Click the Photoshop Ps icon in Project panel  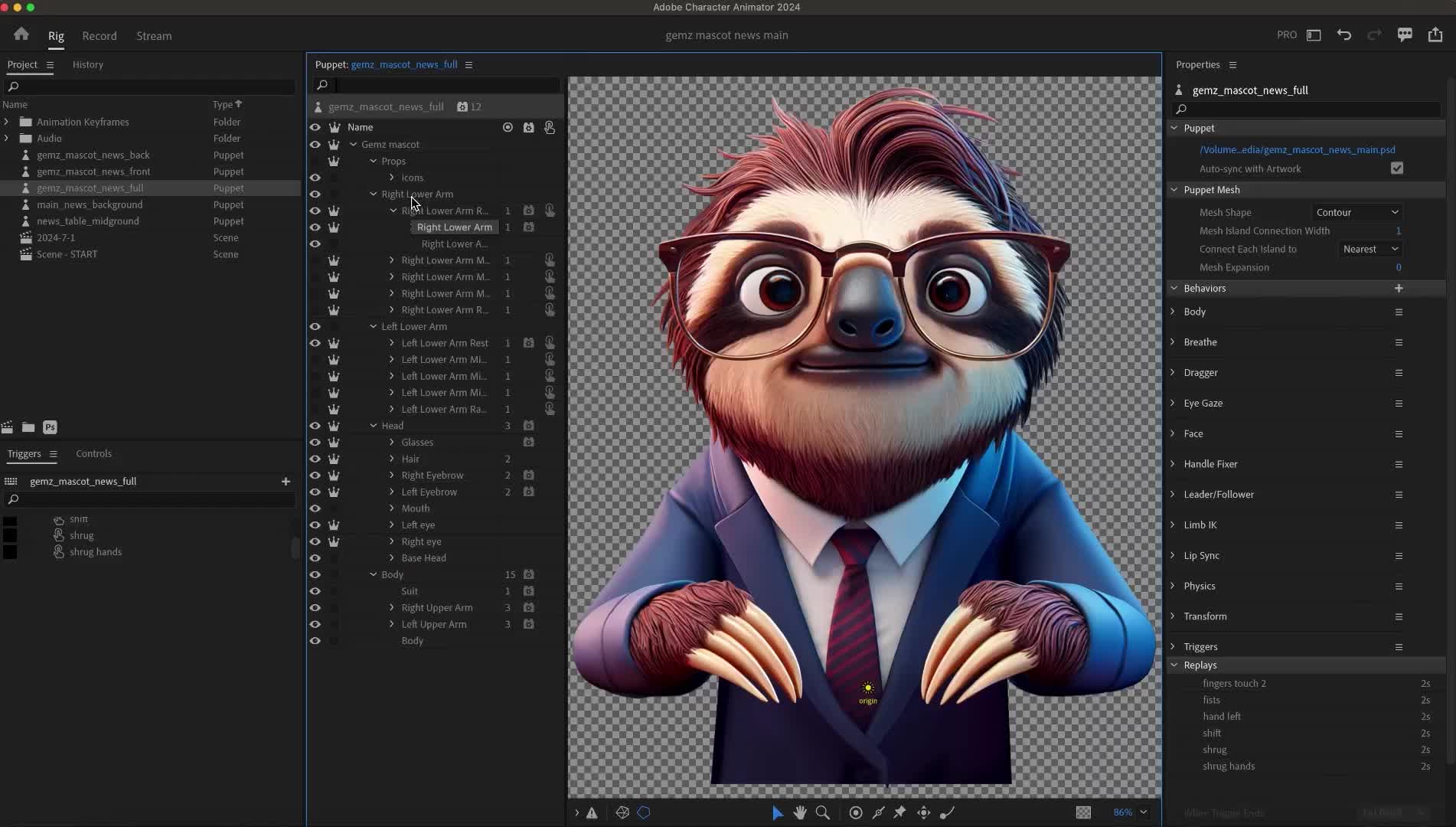click(x=50, y=427)
